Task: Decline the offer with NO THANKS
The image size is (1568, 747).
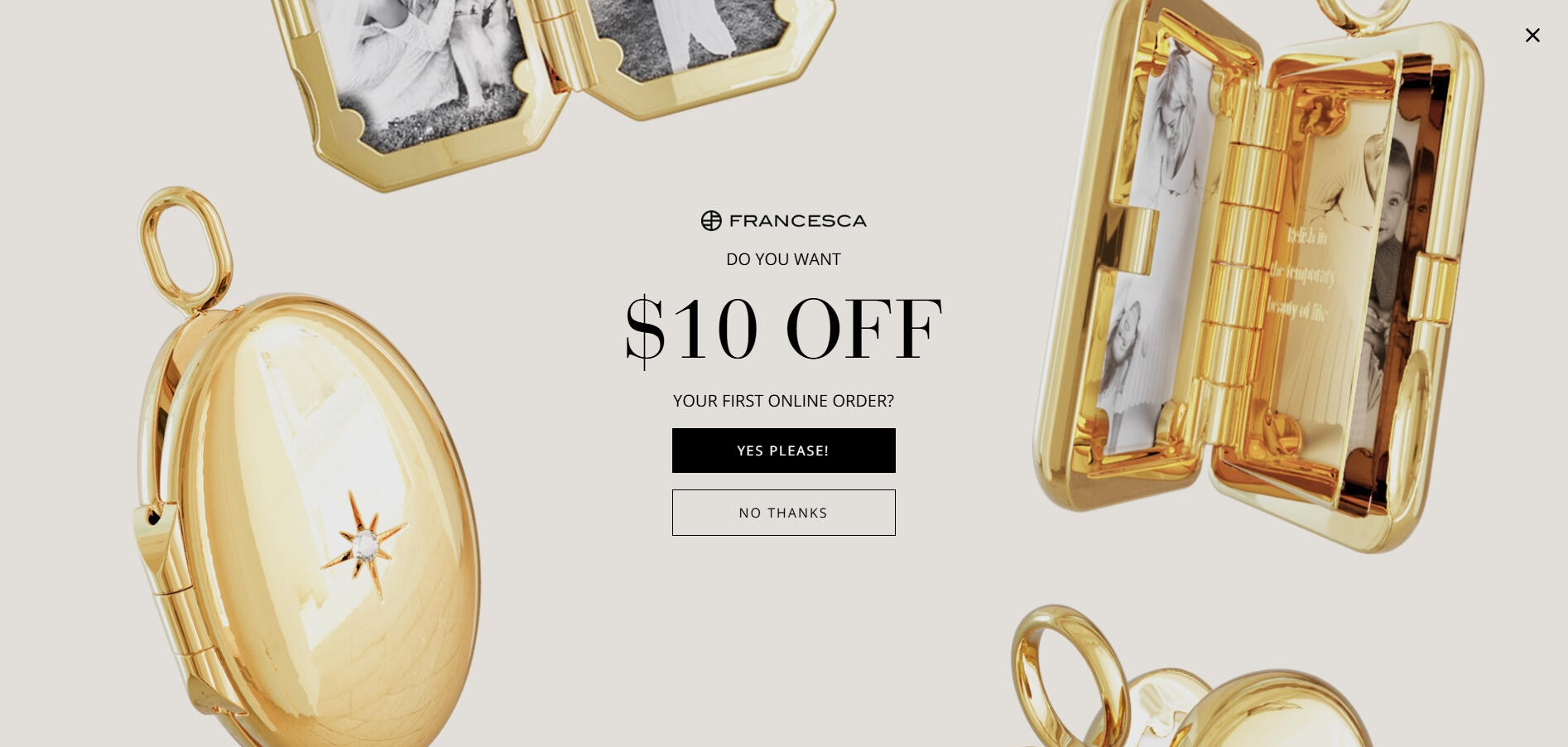Action: [x=783, y=513]
